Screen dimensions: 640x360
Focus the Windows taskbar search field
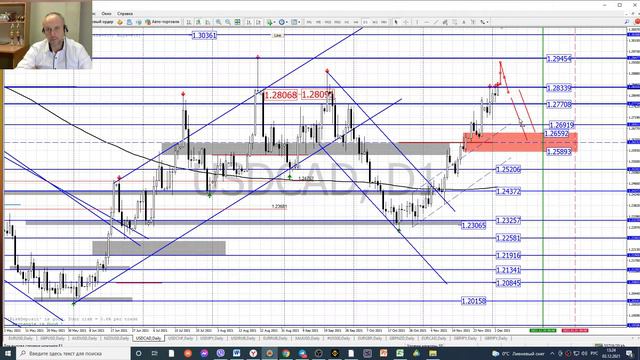coord(73,353)
